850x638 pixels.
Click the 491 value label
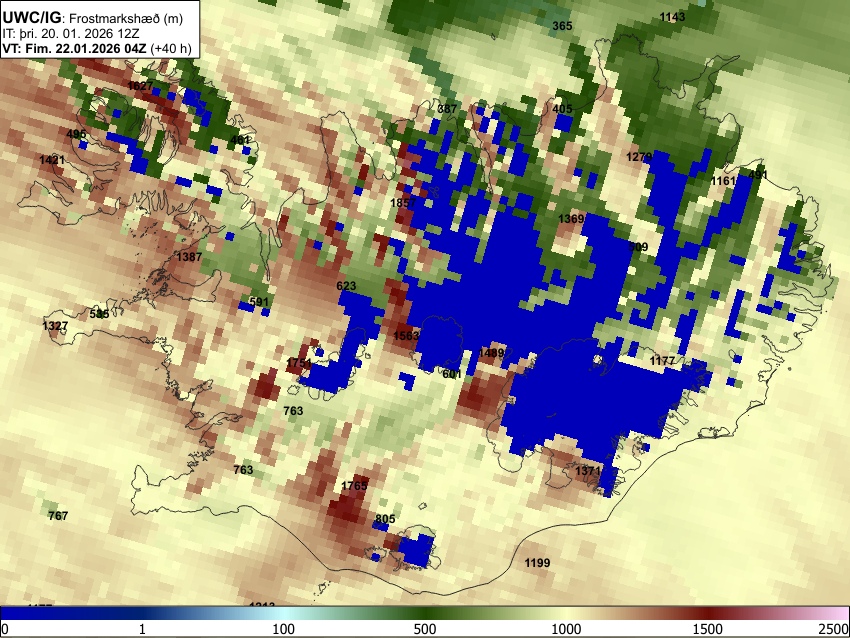pyautogui.click(x=758, y=175)
